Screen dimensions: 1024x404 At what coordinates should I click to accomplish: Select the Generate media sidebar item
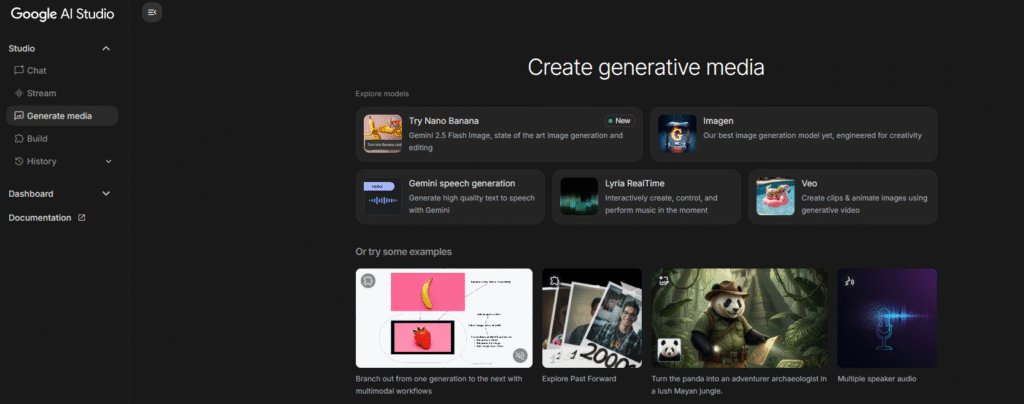tap(61, 116)
